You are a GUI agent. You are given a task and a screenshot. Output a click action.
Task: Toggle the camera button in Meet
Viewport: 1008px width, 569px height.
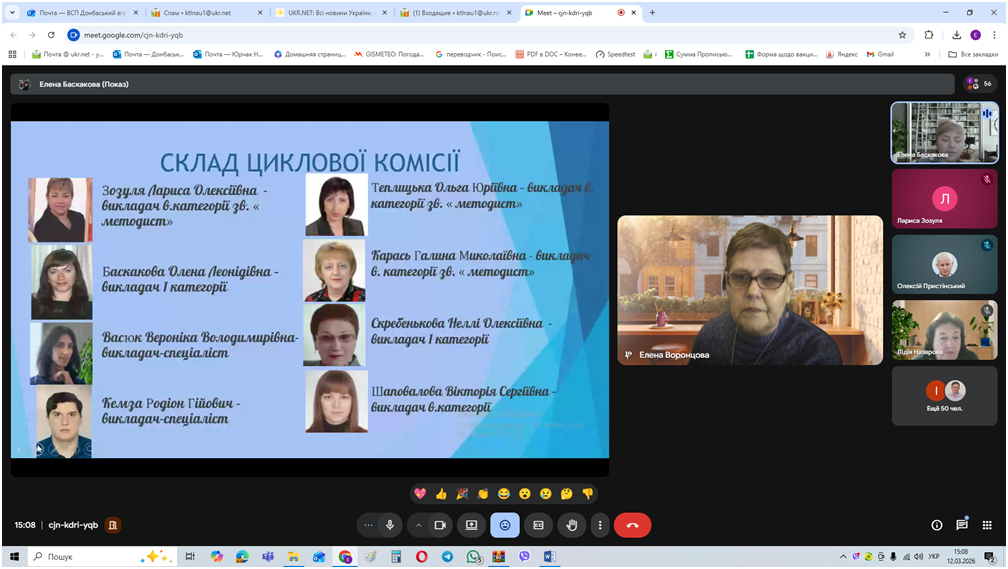coord(438,525)
